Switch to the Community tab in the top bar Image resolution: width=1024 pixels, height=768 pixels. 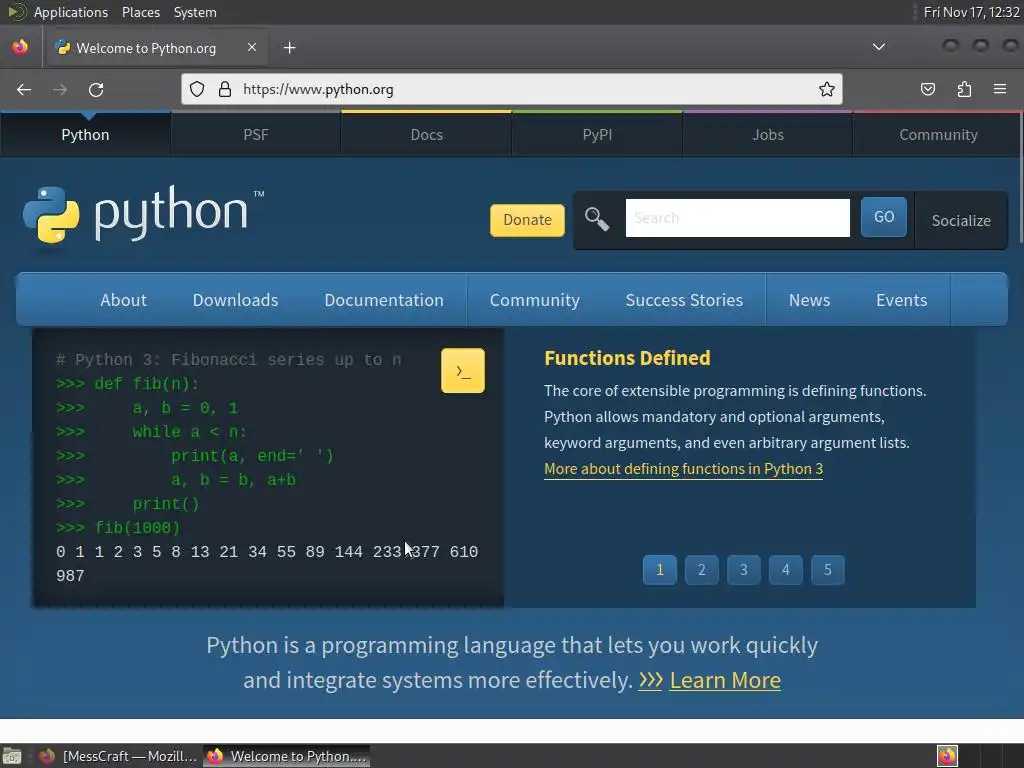[x=938, y=135]
